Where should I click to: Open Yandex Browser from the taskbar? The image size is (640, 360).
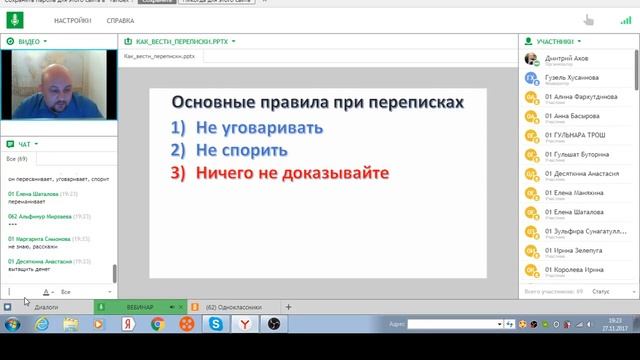245,324
